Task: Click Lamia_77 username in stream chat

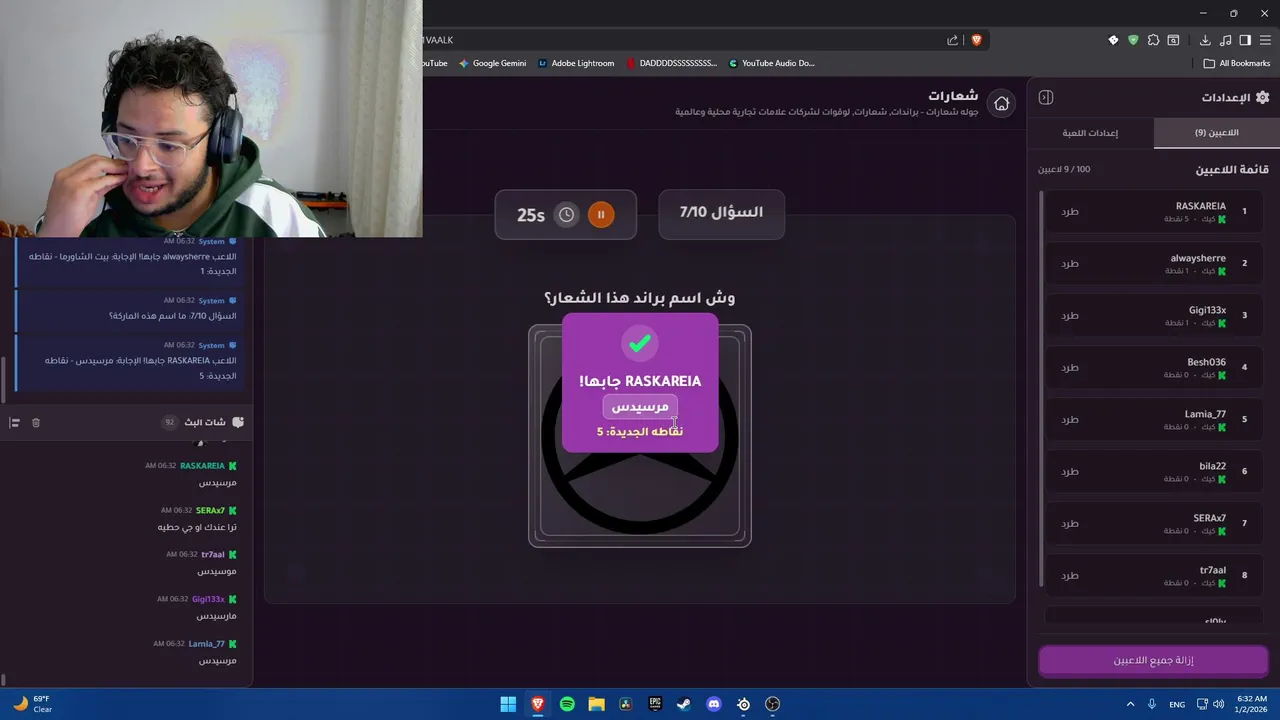Action: point(207,643)
